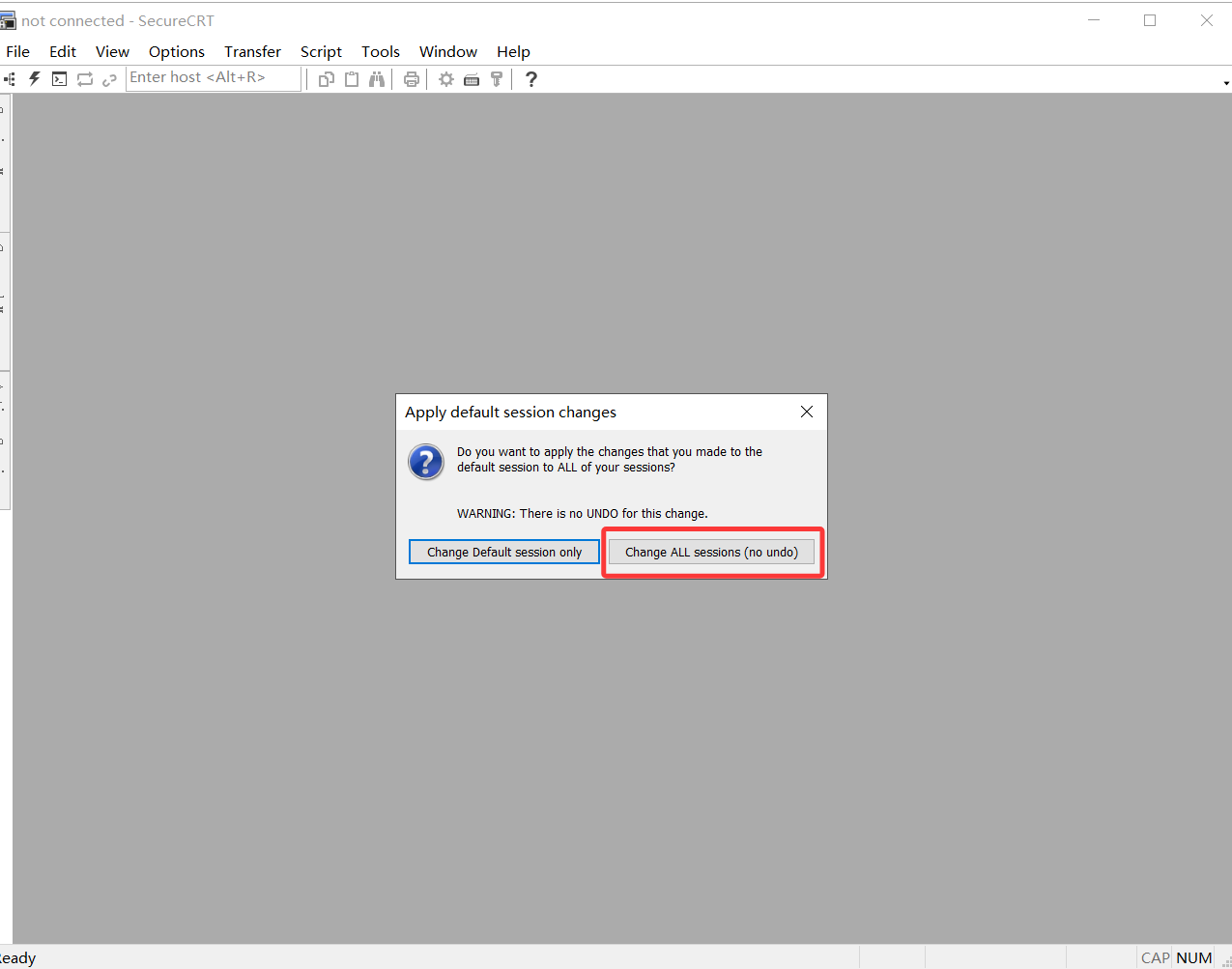Click the NUM status bar indicator
The height and width of the screenshot is (969, 1232).
pyautogui.click(x=1194, y=957)
